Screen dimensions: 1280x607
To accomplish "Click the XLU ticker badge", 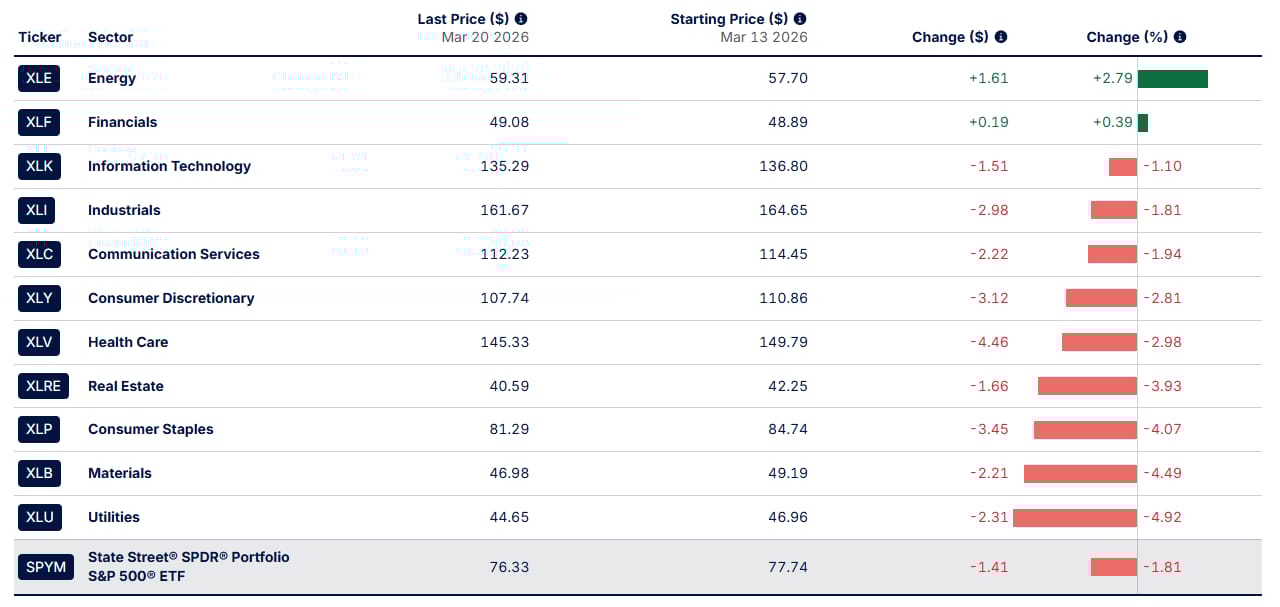I will (39, 517).
